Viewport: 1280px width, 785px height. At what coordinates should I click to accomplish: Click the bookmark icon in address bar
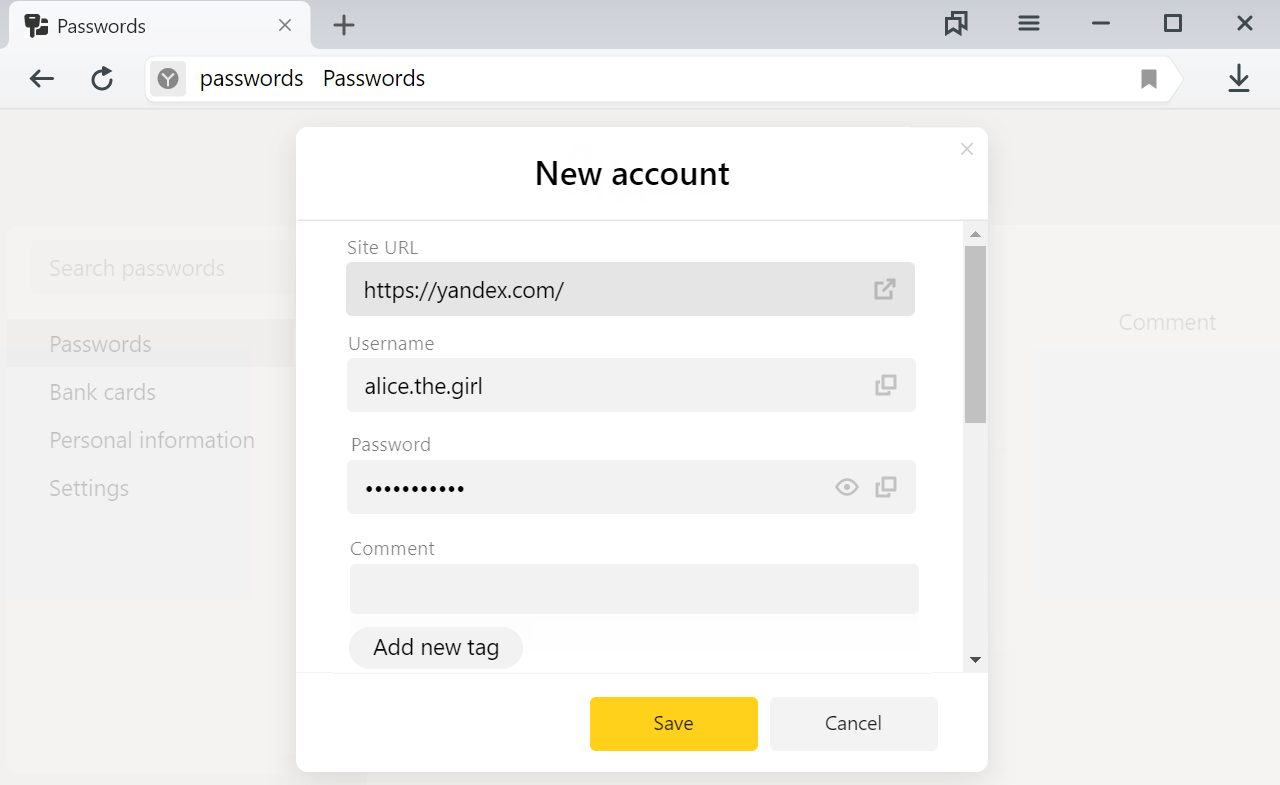click(x=1149, y=79)
